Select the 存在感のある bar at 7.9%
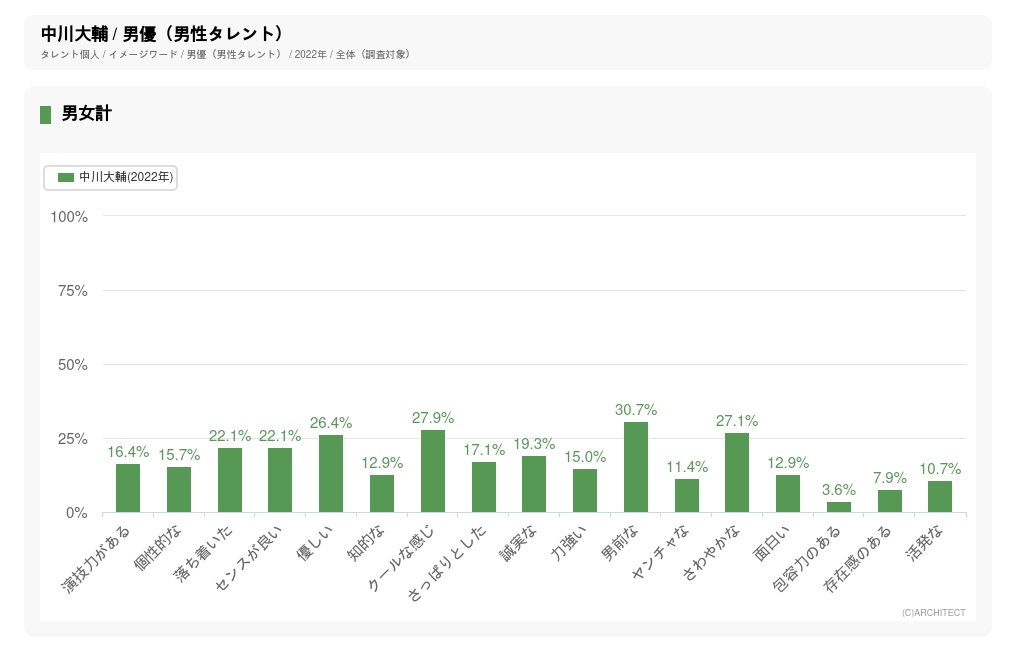The image size is (1024, 653). click(x=890, y=501)
